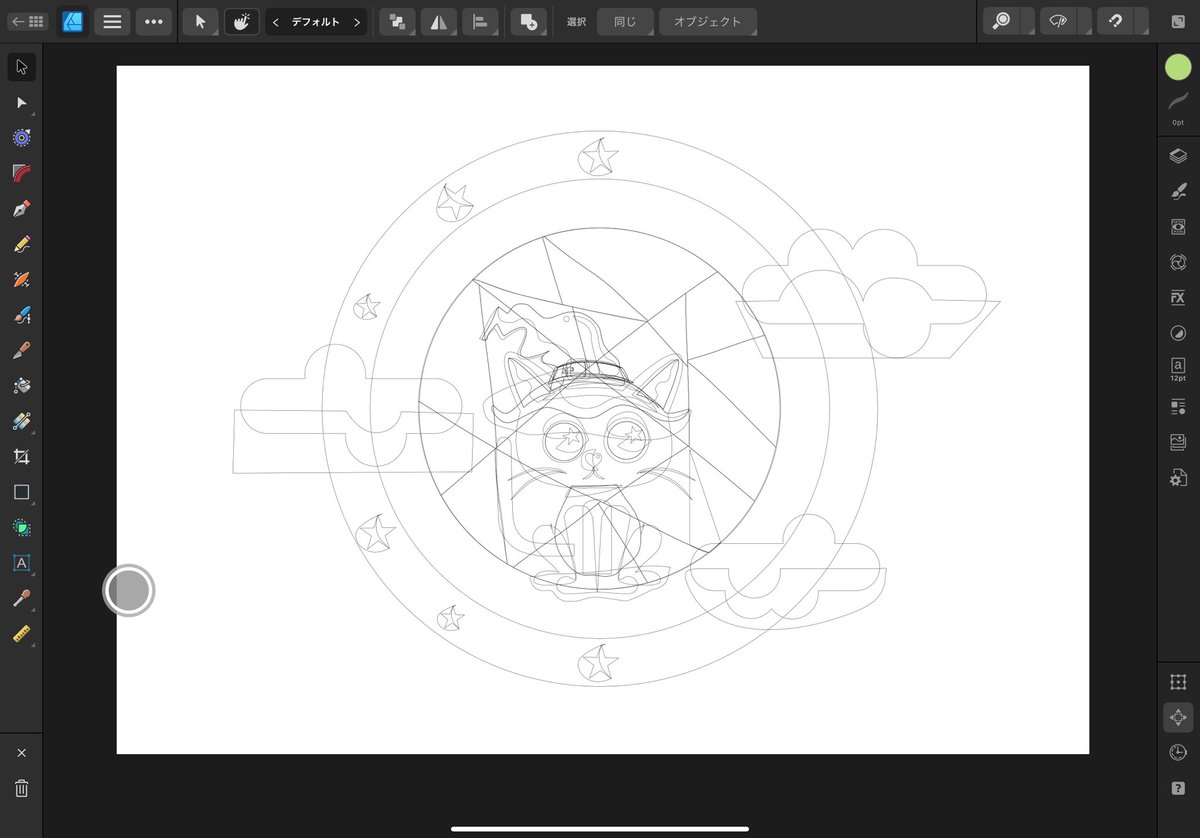
Task: Open the ellipsis overflow menu
Action: [x=154, y=21]
